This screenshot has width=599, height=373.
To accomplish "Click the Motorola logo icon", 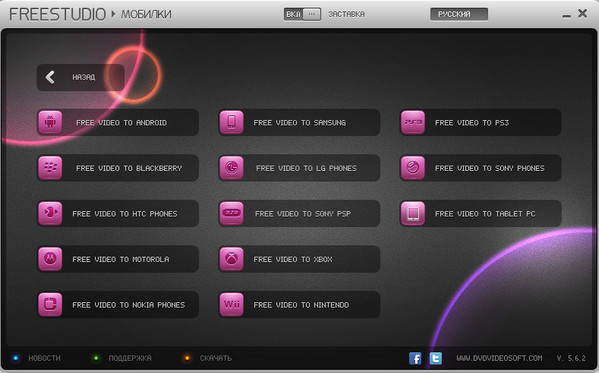I will click(50, 259).
